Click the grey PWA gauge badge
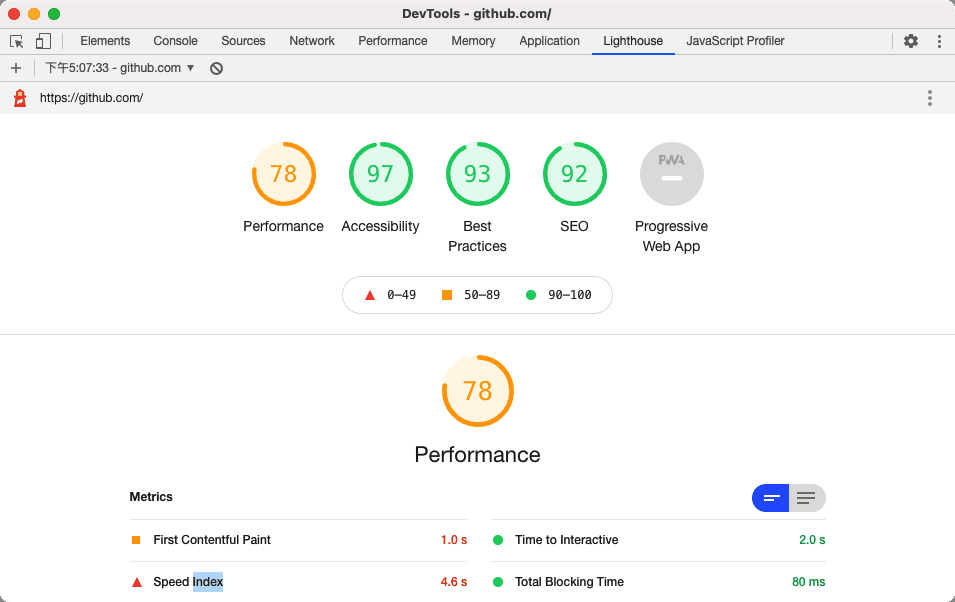Image resolution: width=955 pixels, height=602 pixels. (672, 174)
